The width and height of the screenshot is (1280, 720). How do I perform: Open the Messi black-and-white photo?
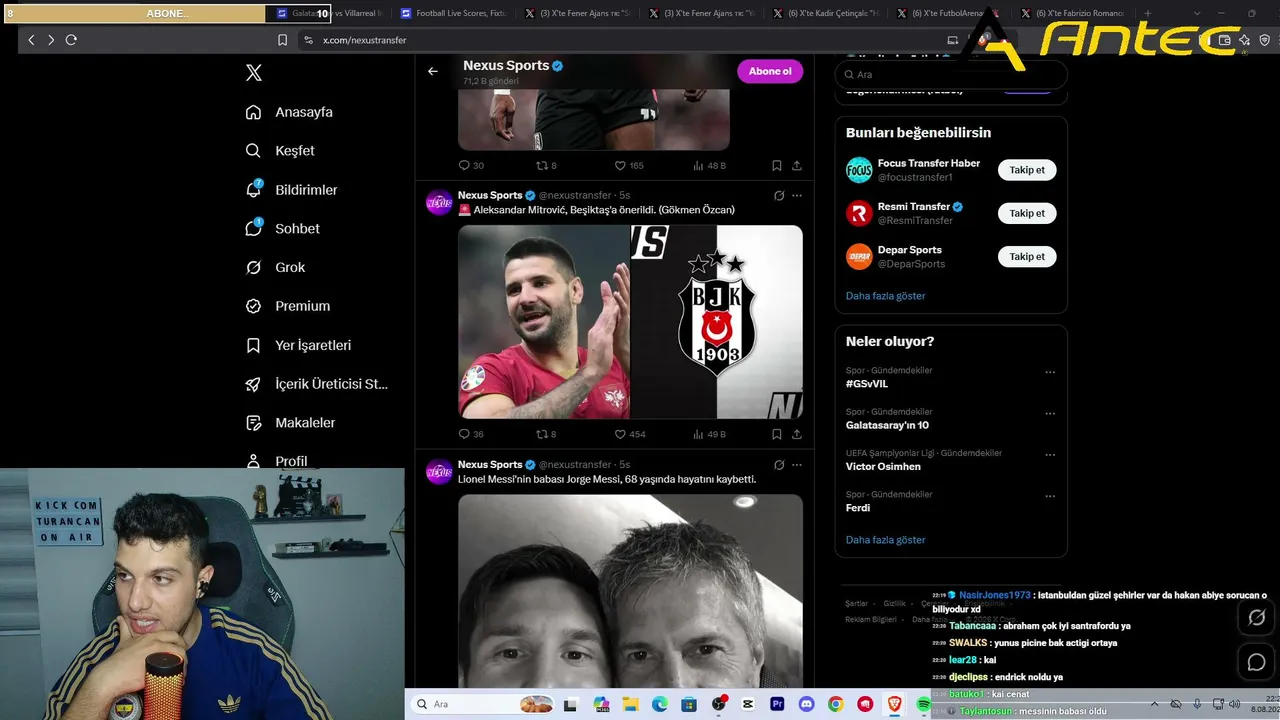[x=630, y=591]
